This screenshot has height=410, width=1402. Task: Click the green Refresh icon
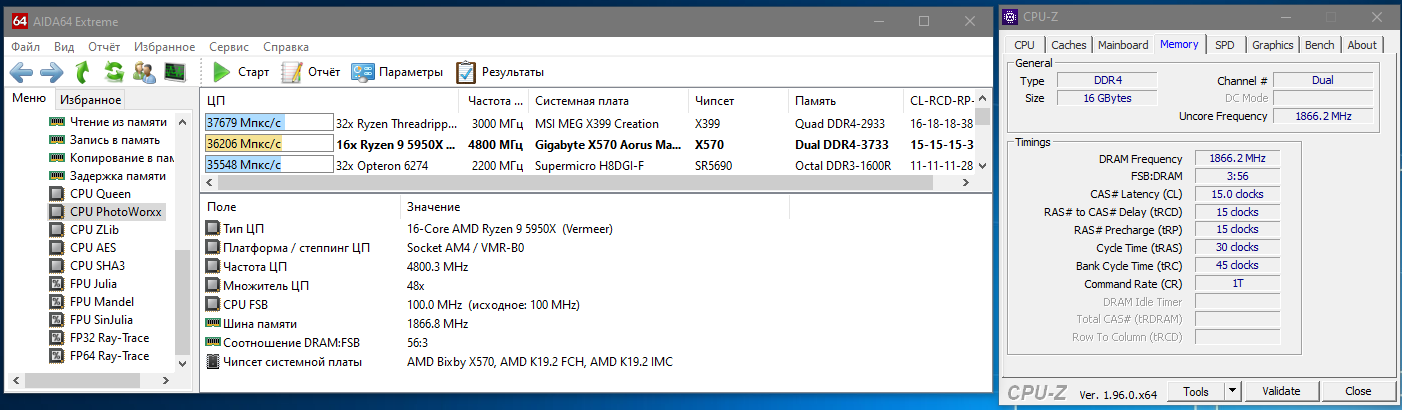(114, 72)
